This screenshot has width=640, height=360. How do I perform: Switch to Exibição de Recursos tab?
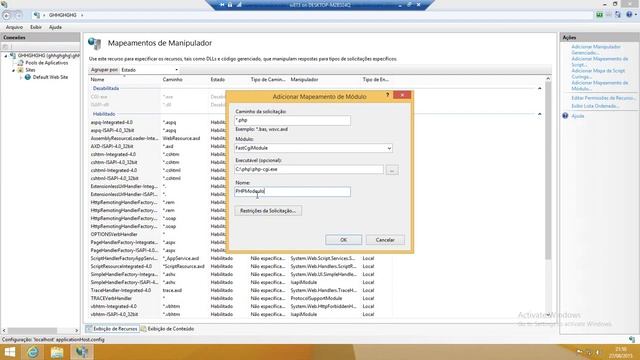111,329
